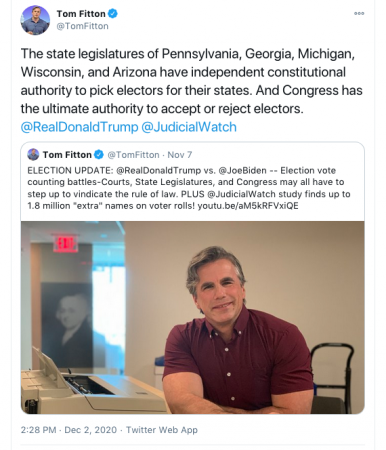Open the @TomFitton handle under the name
The width and height of the screenshot is (386, 450).
pos(82,26)
